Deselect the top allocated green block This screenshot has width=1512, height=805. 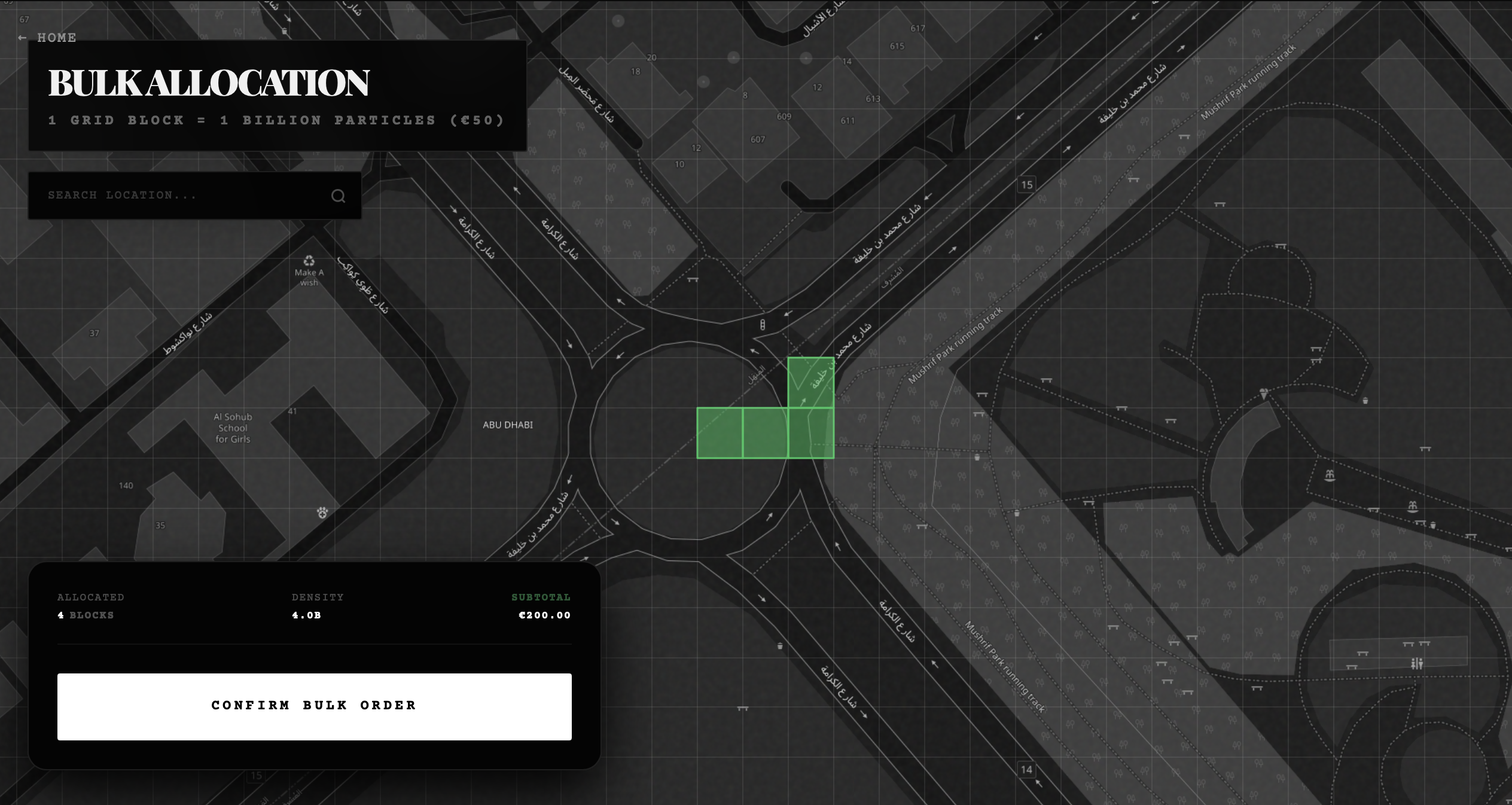[811, 381]
